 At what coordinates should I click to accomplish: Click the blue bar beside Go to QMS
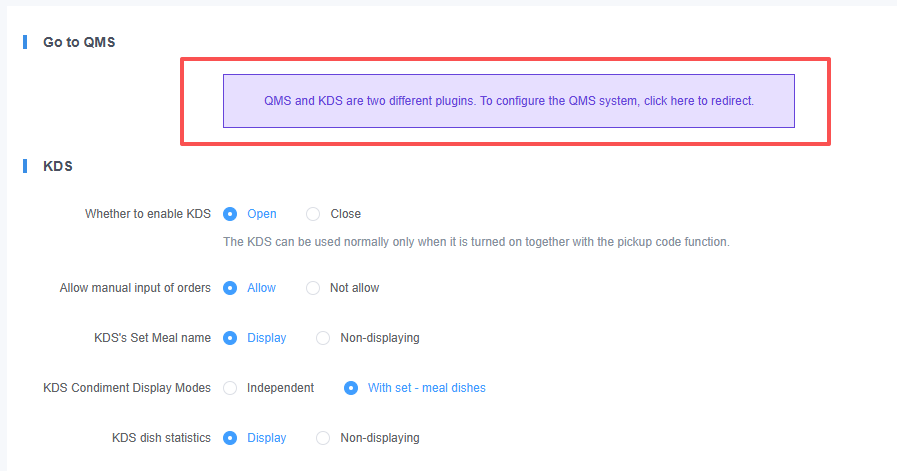[x=25, y=43]
